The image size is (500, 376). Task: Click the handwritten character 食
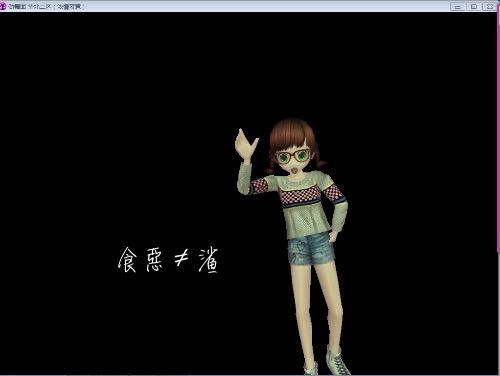click(128, 260)
